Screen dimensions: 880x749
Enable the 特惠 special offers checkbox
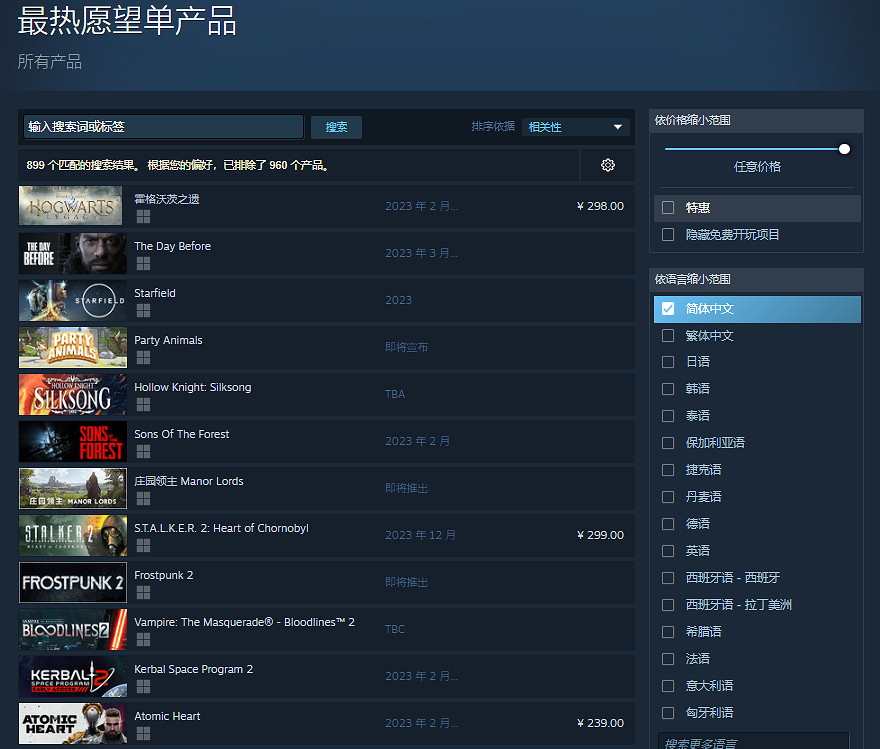(668, 208)
